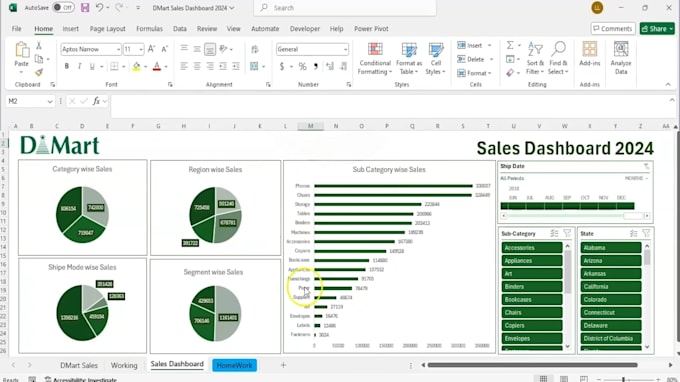Undo the last action
The width and height of the screenshot is (680, 382).
[x=99, y=8]
